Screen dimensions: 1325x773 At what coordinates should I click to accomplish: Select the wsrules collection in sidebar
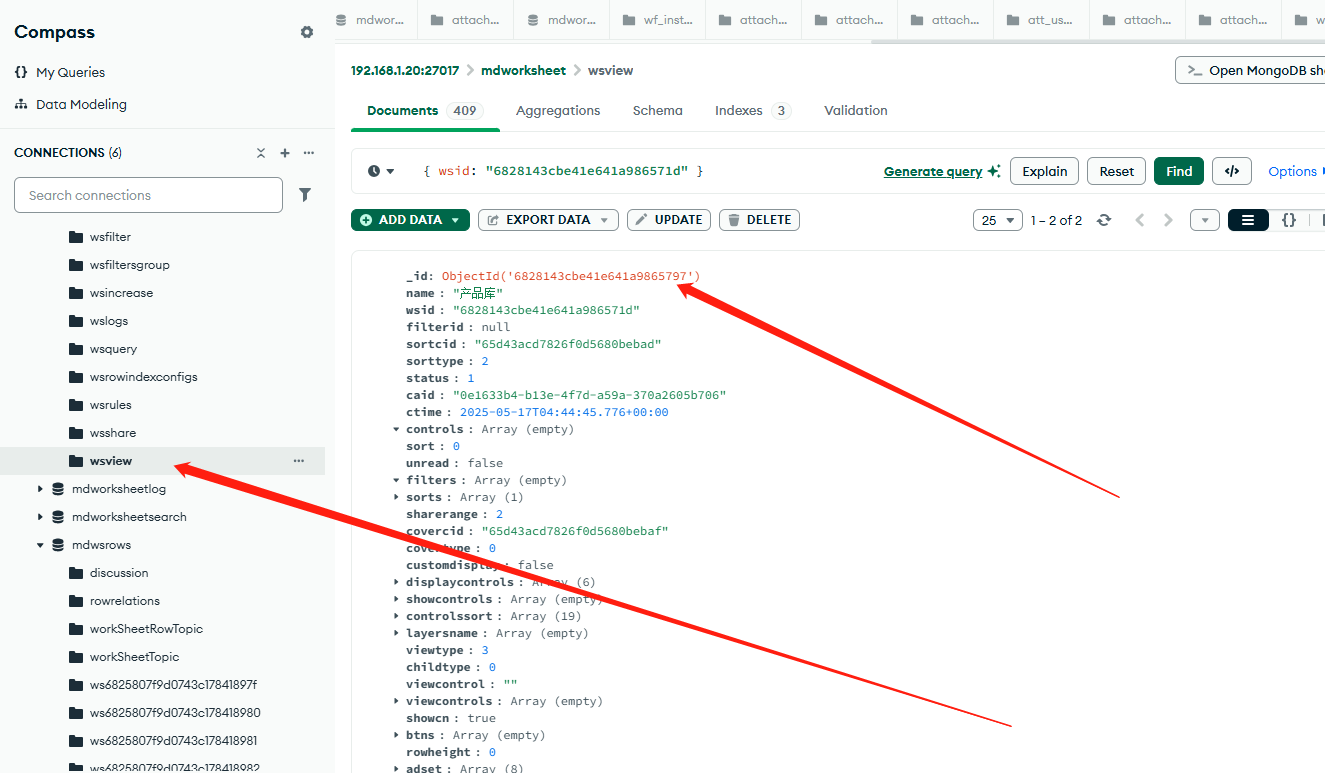[x=110, y=405]
